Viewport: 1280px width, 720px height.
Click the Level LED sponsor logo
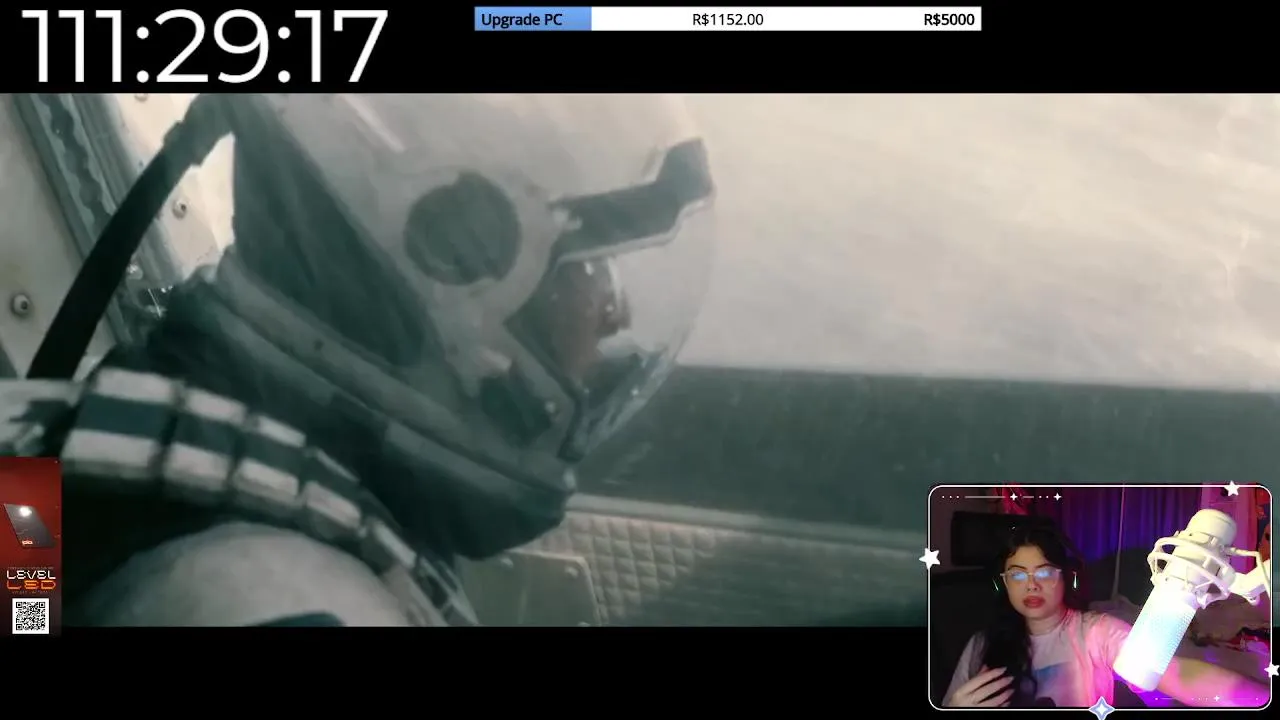click(30, 579)
